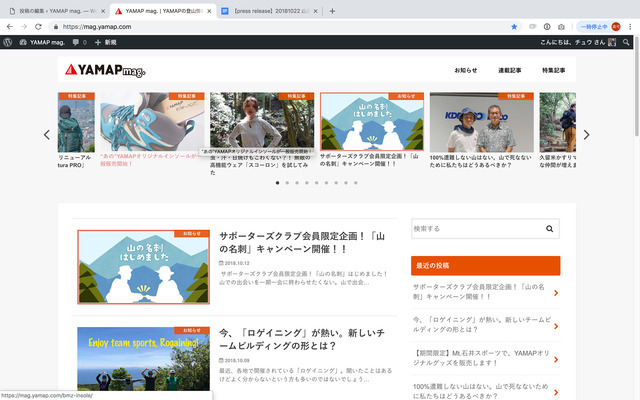Viewport: 640px width, 400px height.
Task: Click the 最近の投稿 sidebar heading
Action: tap(486, 266)
